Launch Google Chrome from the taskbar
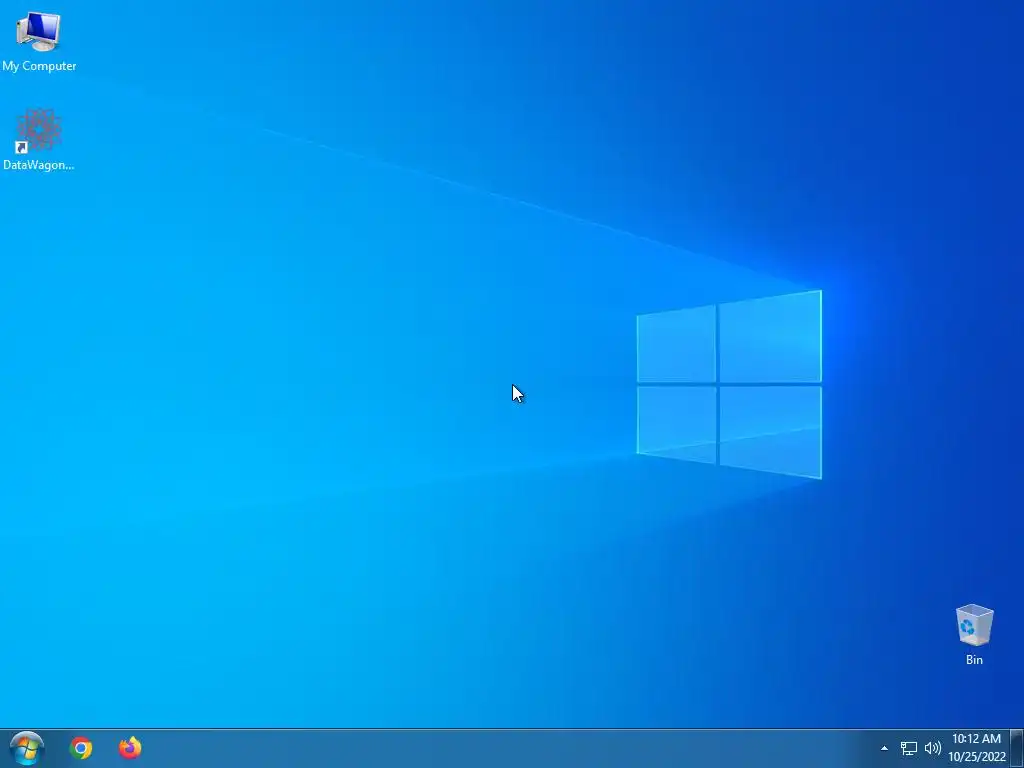The image size is (1024, 768). click(x=81, y=748)
